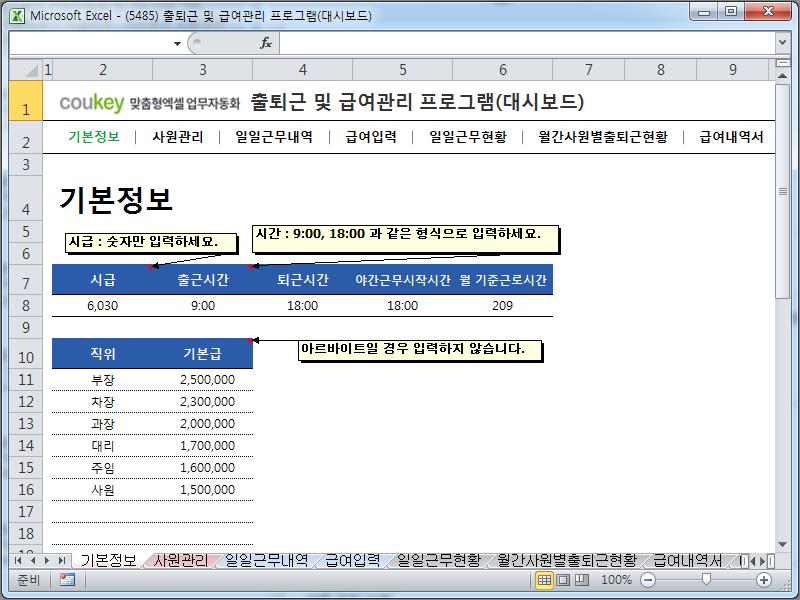
Task: Switch to the 기본정보 sheet tab
Action: click(x=108, y=560)
